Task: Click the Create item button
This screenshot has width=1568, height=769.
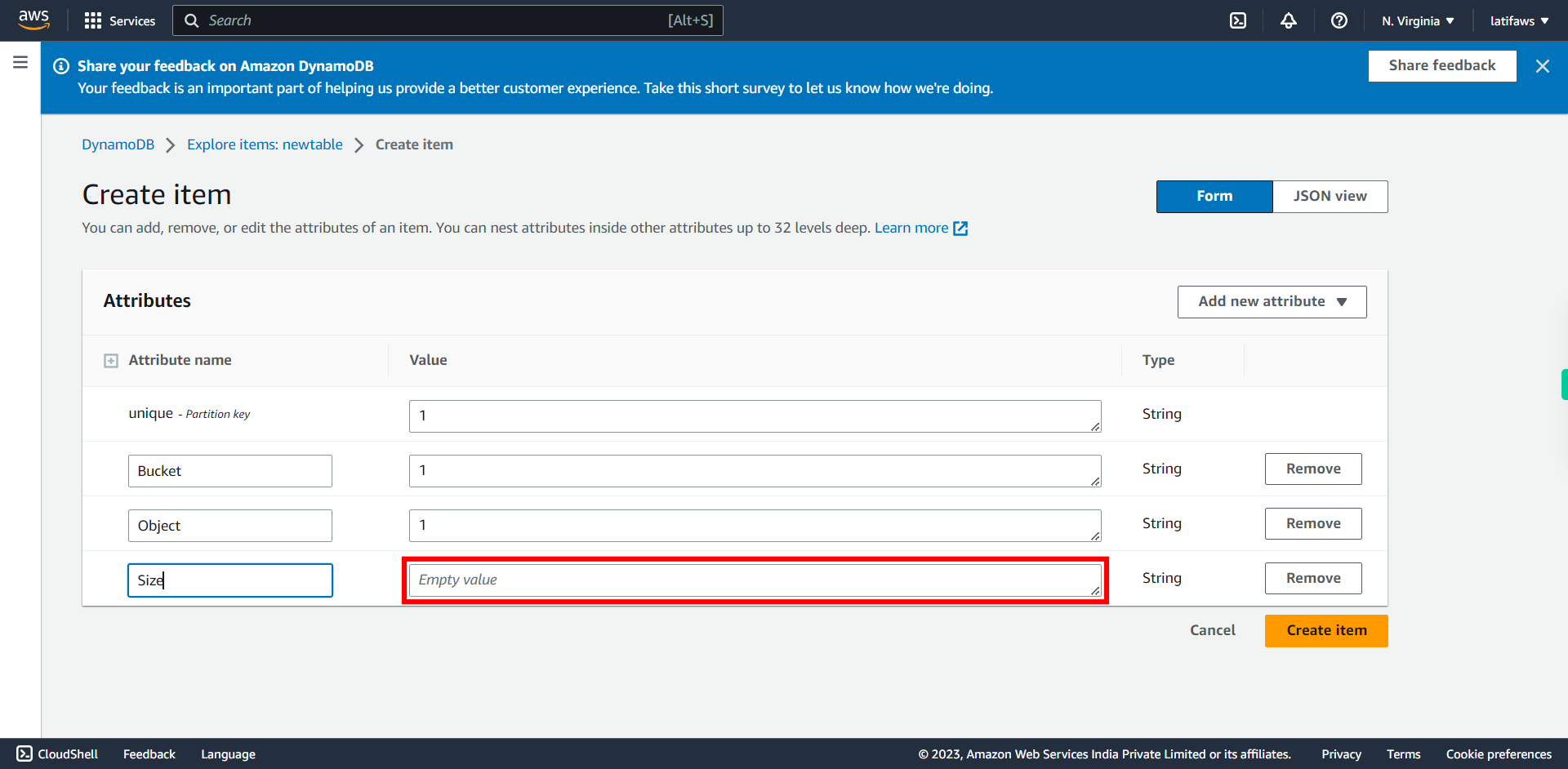Action: click(x=1326, y=631)
